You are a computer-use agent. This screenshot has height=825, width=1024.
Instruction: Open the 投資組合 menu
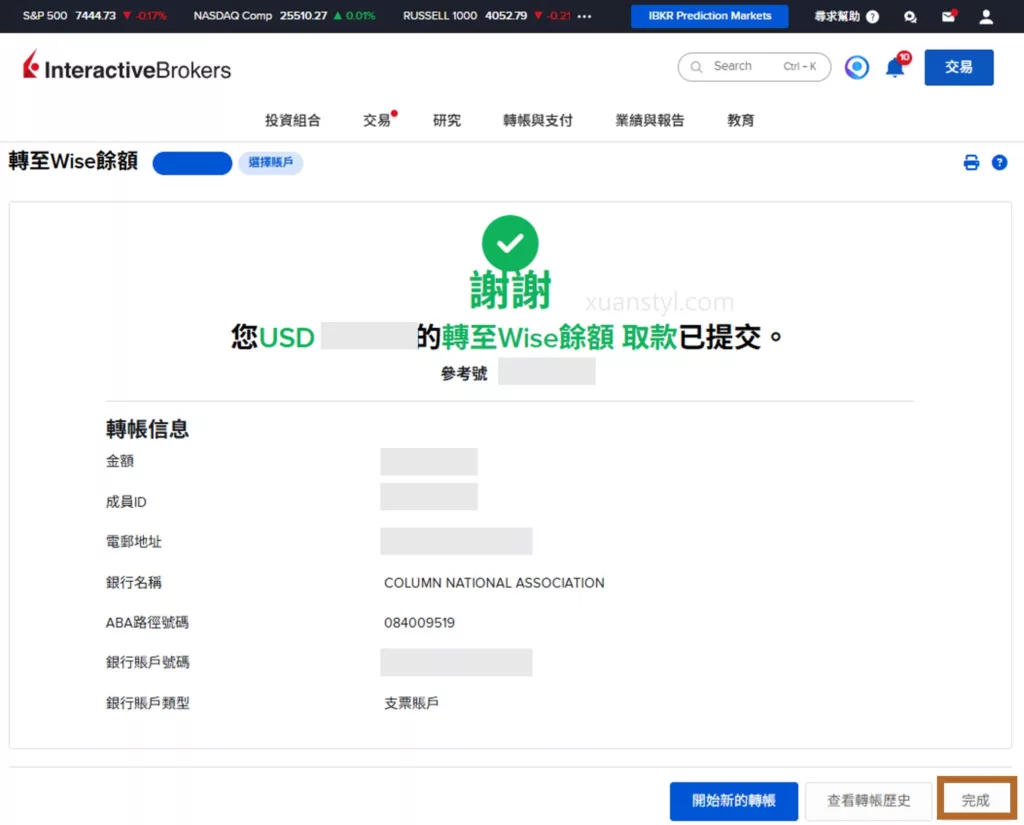click(293, 120)
